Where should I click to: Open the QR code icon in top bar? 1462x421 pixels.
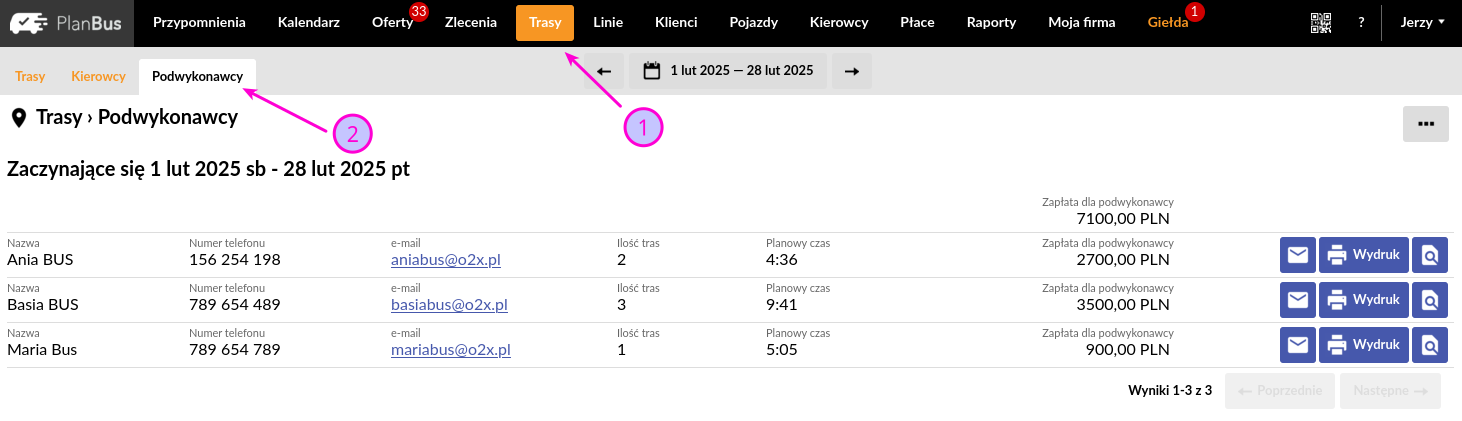(x=1321, y=22)
